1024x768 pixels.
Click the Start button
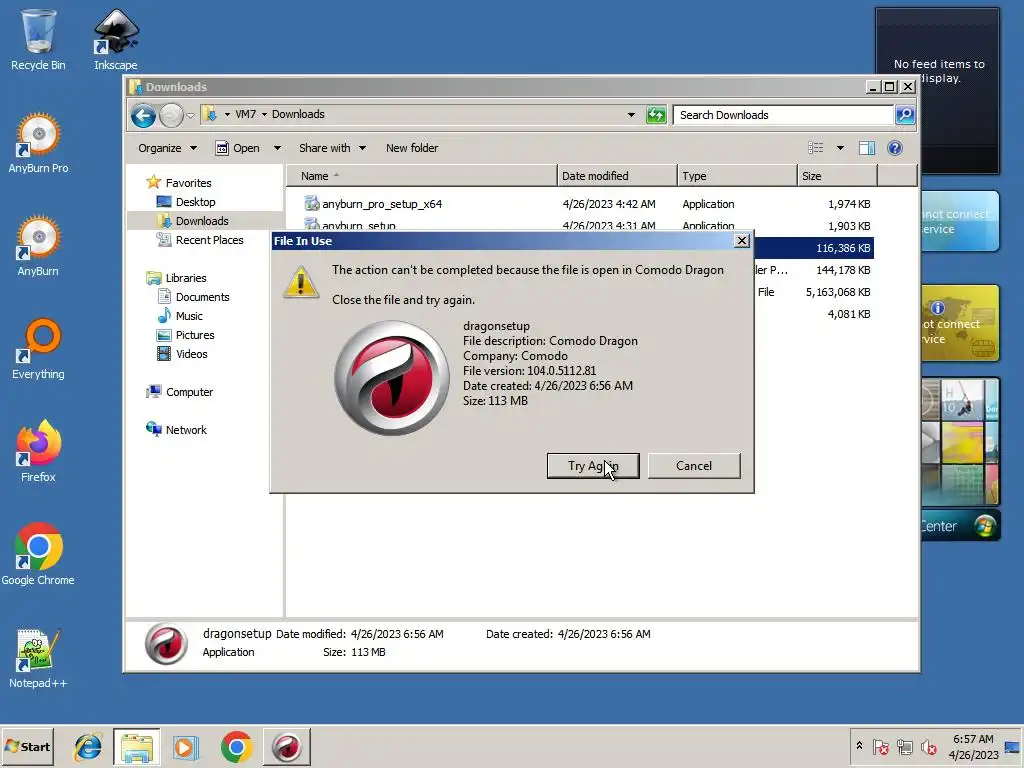pyautogui.click(x=27, y=746)
